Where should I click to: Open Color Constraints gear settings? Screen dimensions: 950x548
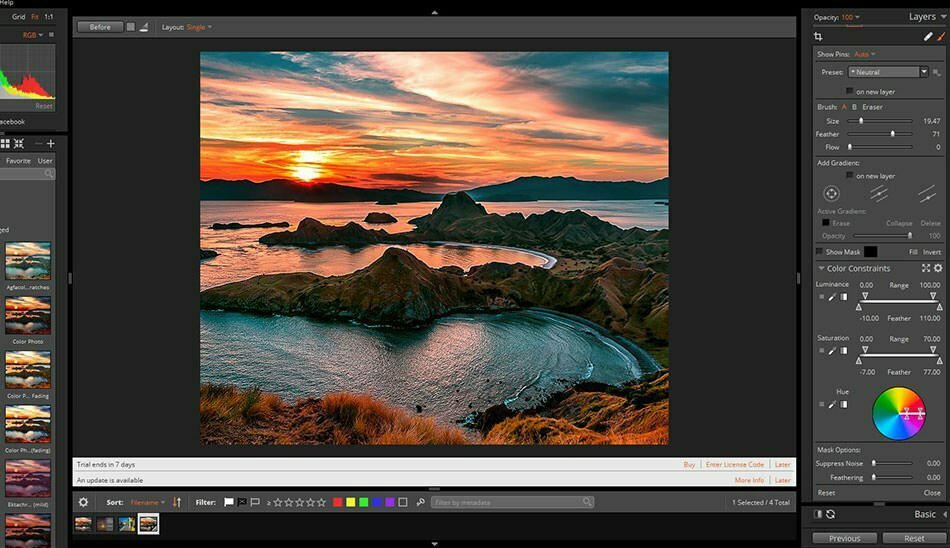point(938,268)
